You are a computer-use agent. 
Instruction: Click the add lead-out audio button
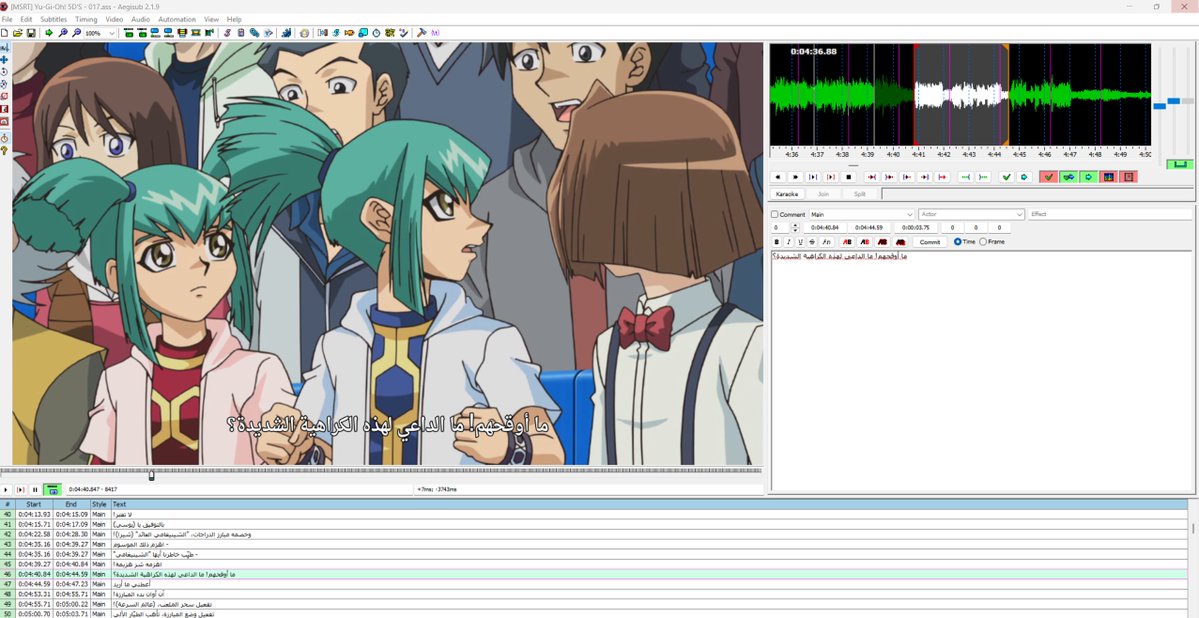[983, 177]
